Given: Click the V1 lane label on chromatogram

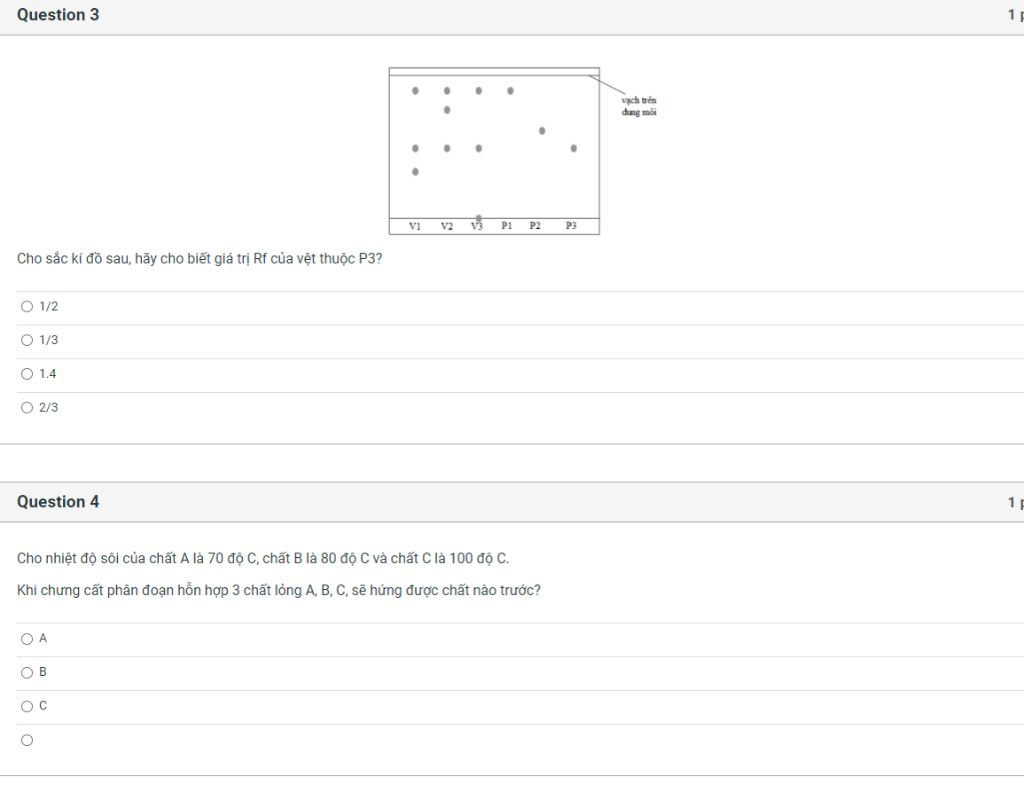Looking at the screenshot, I should [415, 226].
